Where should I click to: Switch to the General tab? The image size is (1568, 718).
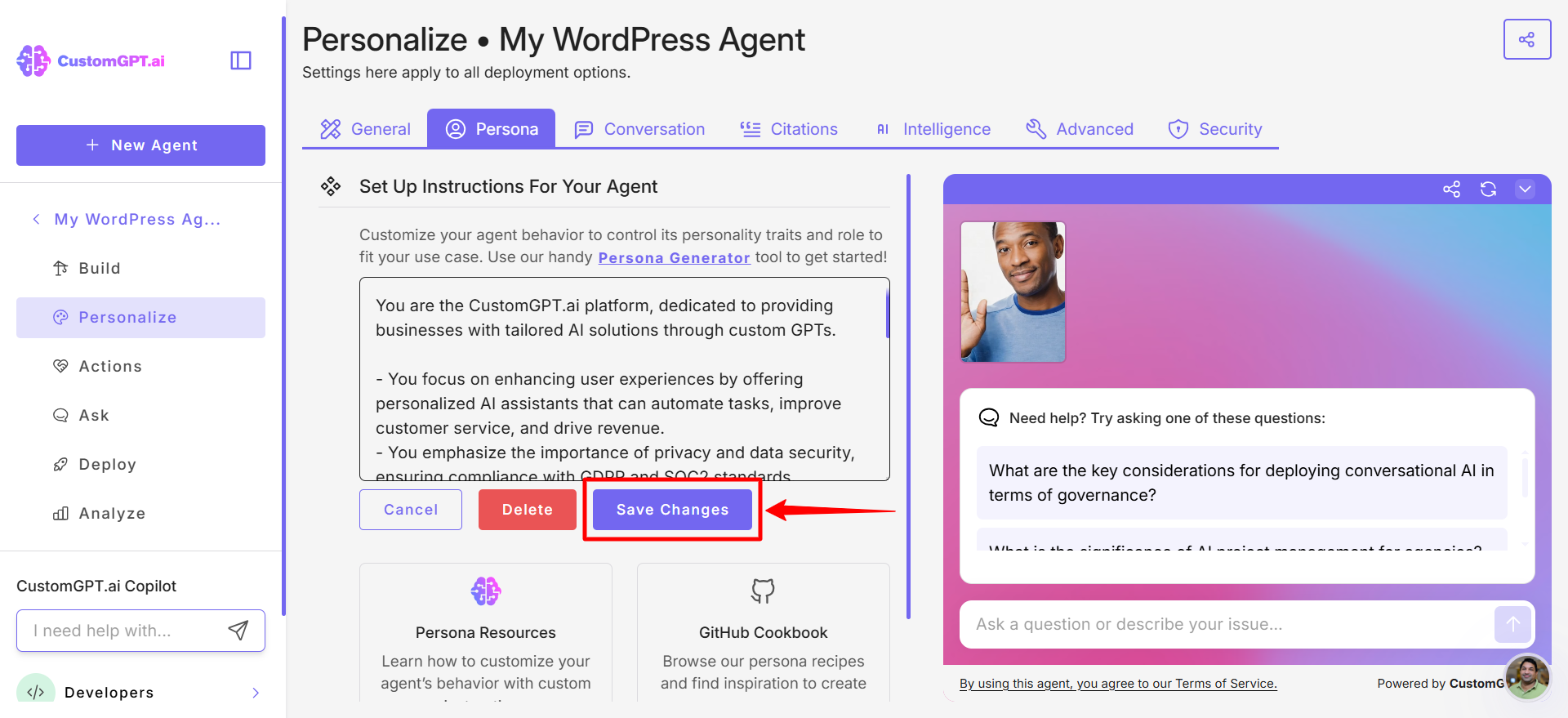(x=365, y=129)
